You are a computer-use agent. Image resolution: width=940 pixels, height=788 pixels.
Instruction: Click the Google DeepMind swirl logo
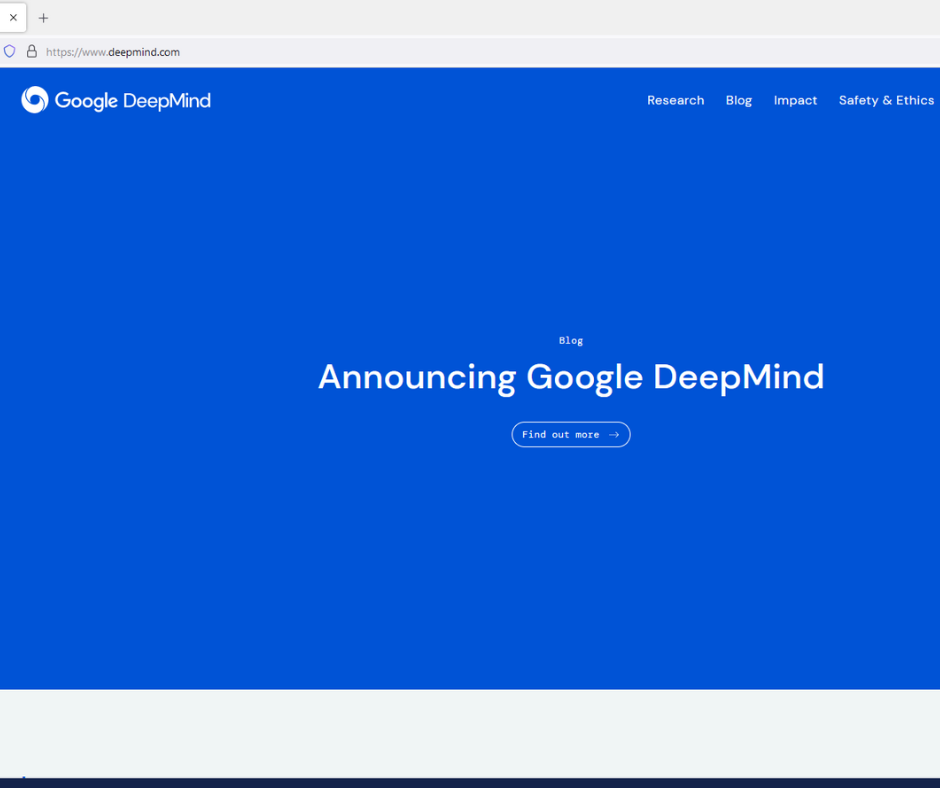(35, 100)
